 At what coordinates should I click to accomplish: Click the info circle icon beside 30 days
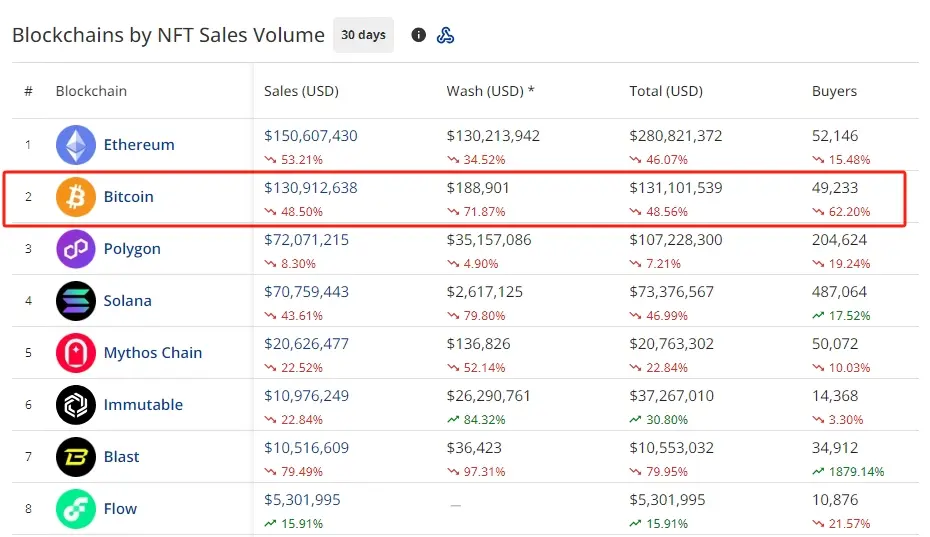pyautogui.click(x=418, y=35)
